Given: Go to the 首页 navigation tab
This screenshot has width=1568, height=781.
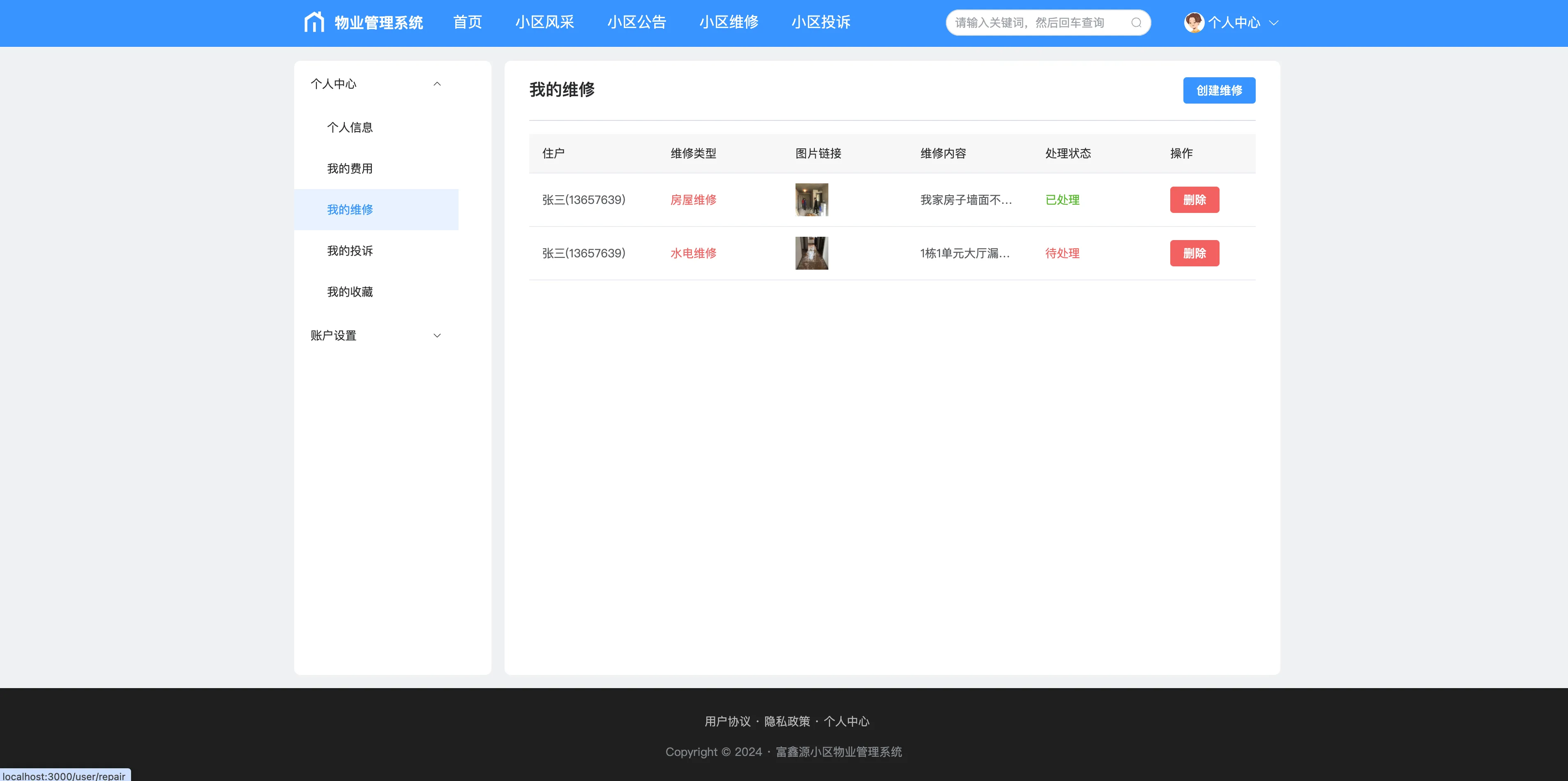Looking at the screenshot, I should 468,23.
